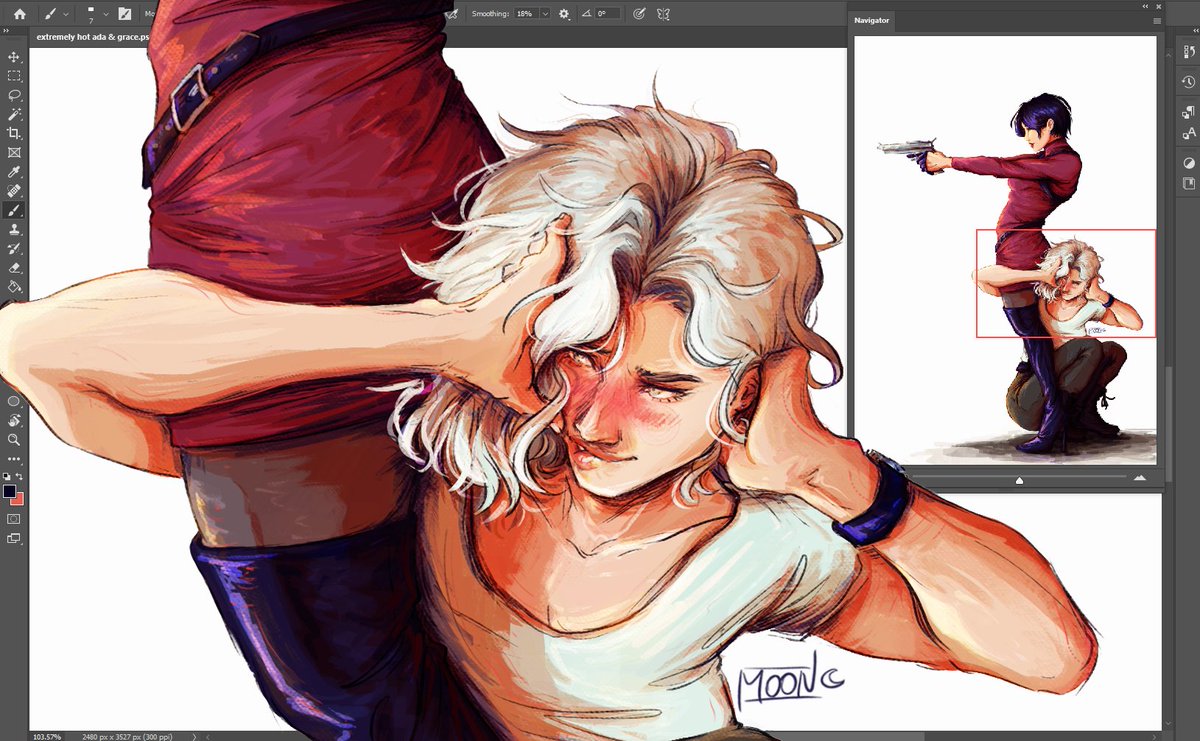
Task: Open the Paragraph Styles panel icon
Action: (1189, 112)
